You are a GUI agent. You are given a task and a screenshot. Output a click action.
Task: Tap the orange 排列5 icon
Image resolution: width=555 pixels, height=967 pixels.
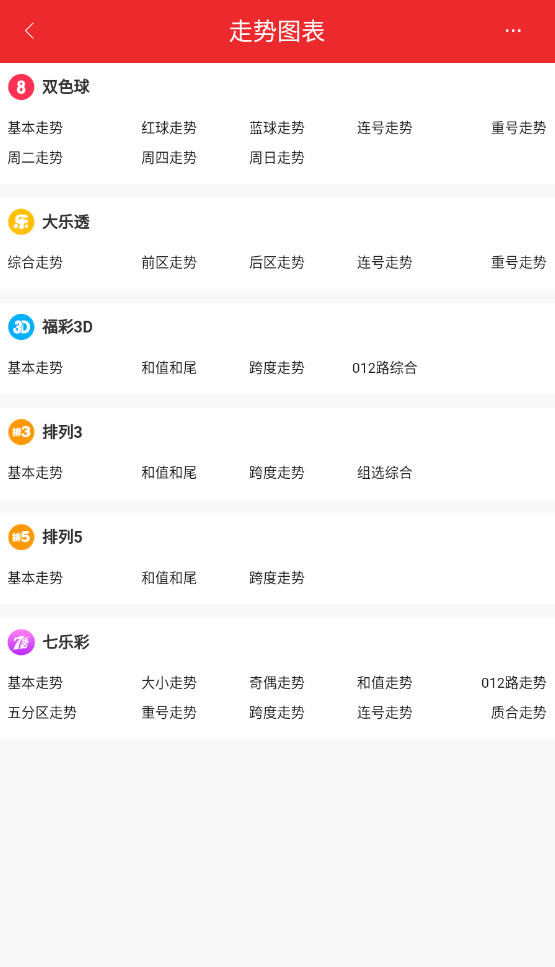tap(21, 537)
